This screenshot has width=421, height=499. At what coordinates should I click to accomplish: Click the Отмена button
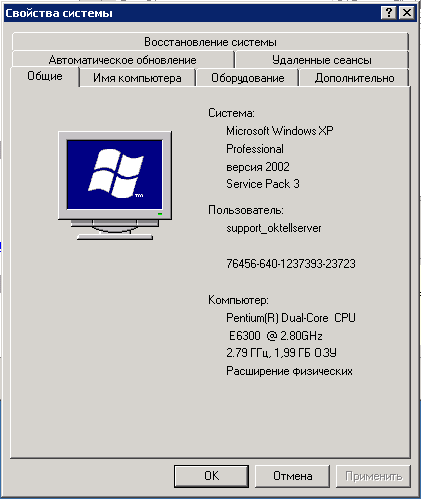[x=292, y=476]
